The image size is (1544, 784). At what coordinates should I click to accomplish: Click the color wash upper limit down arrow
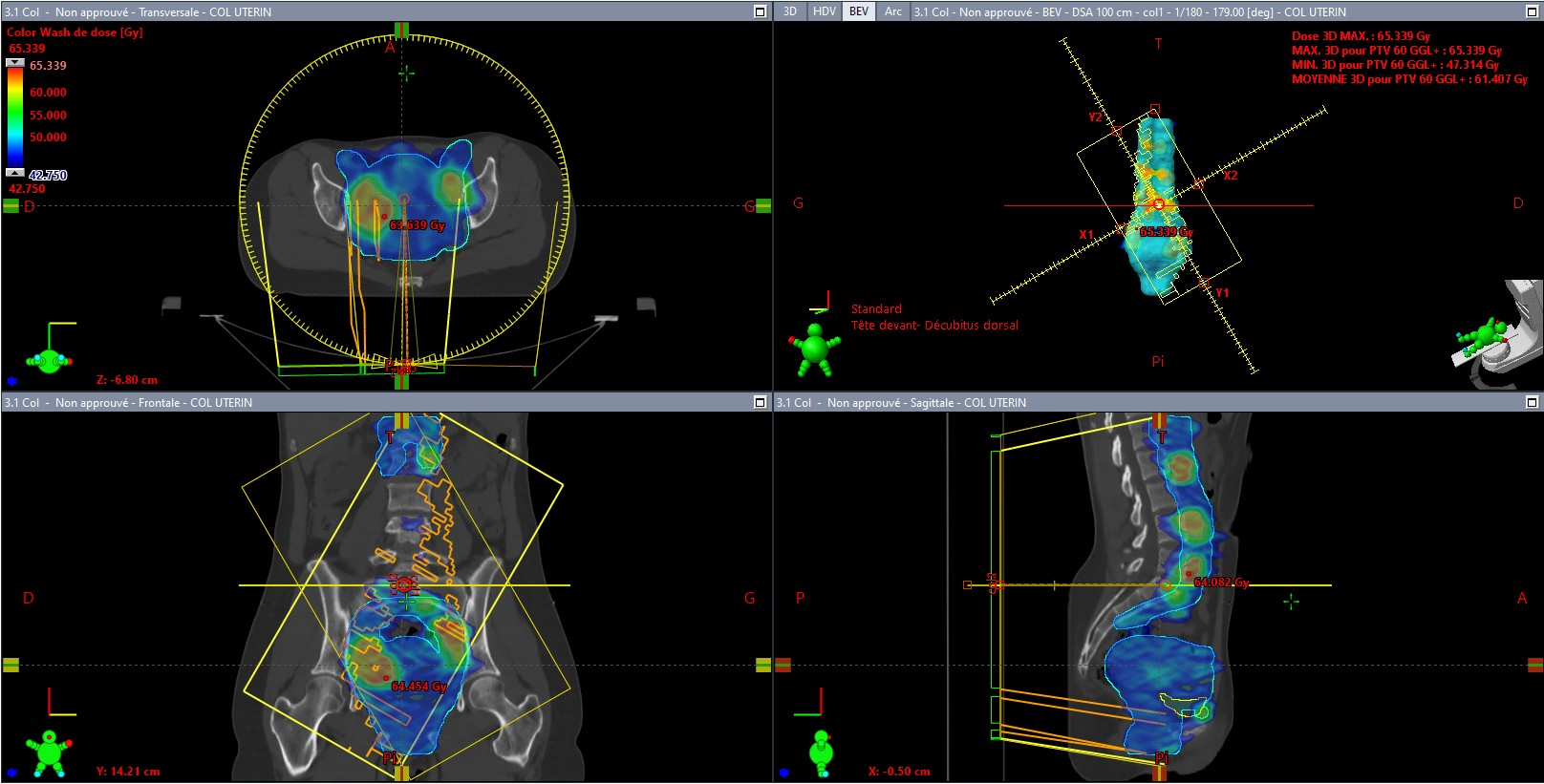coord(15,63)
